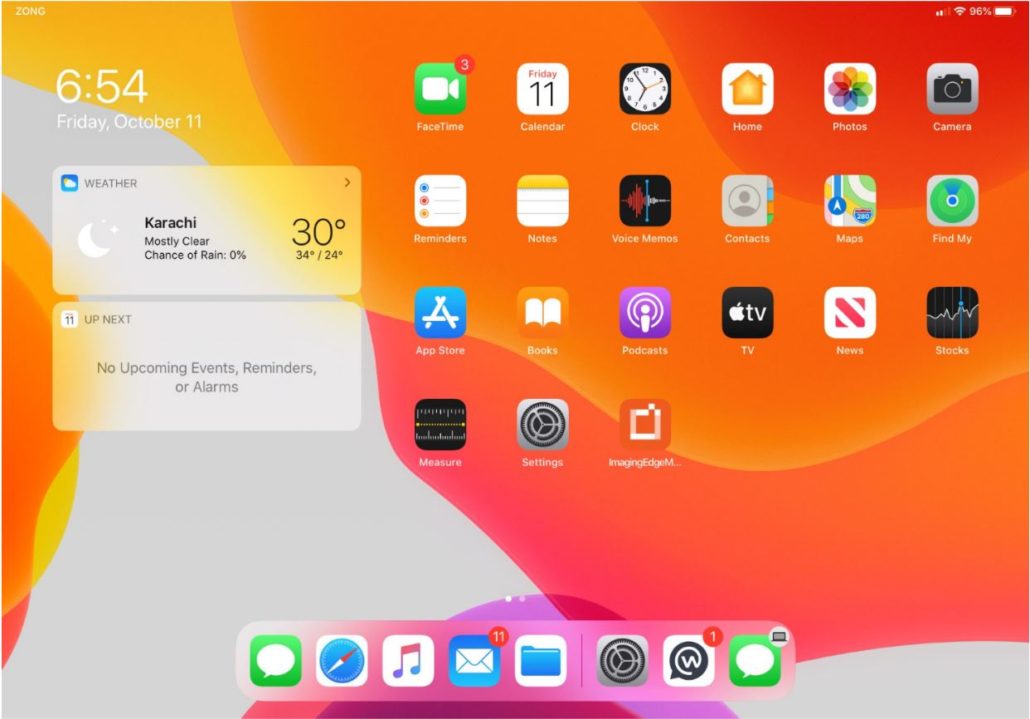Open Maps app
The width and height of the screenshot is (1030, 719).
850,201
